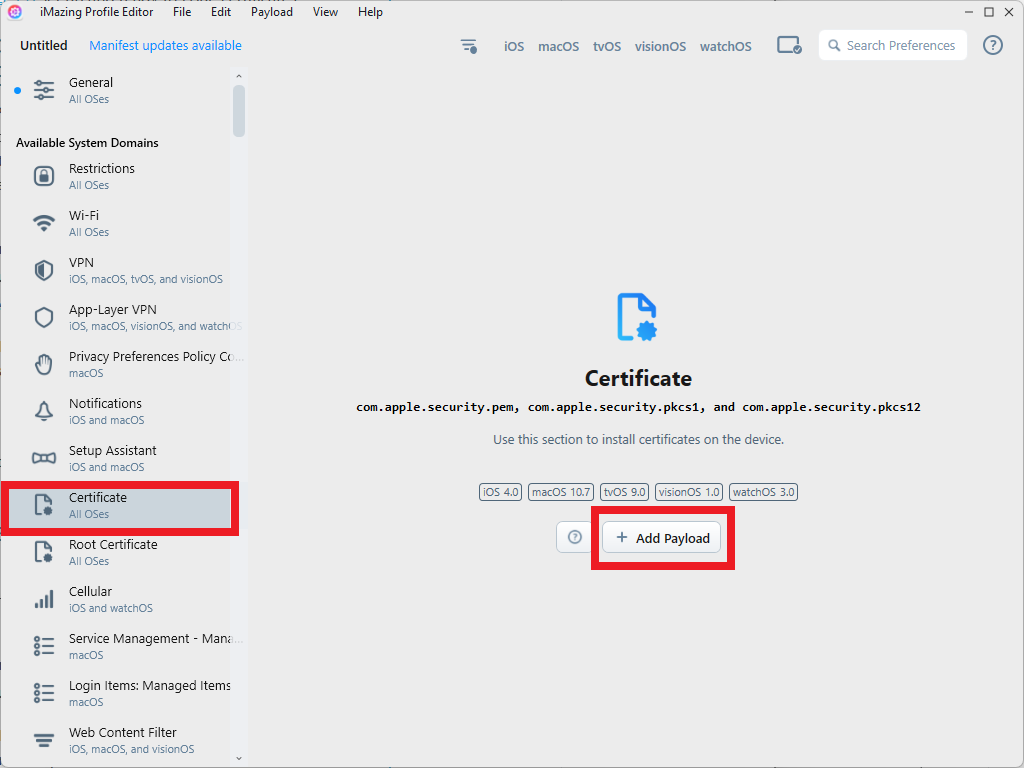Image resolution: width=1024 pixels, height=768 pixels.
Task: Click the General sliders icon
Action: tap(44, 90)
